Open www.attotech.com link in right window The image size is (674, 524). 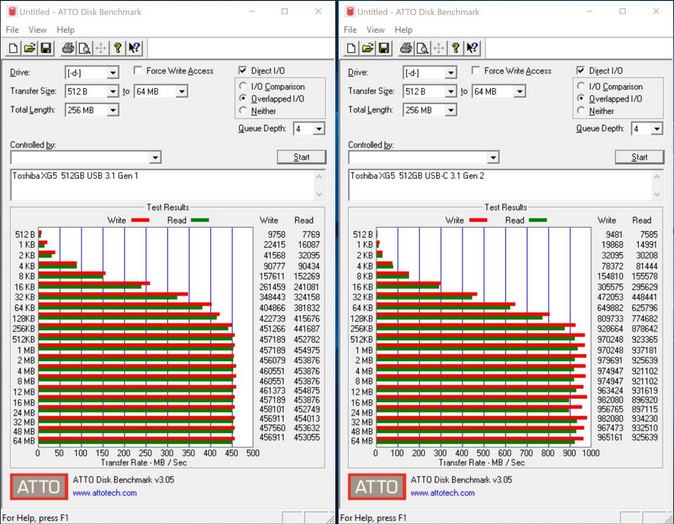(x=442, y=493)
